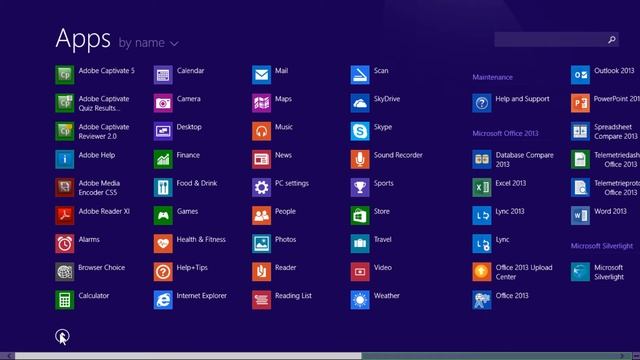
Task: Open the Mail app
Action: click(270, 75)
